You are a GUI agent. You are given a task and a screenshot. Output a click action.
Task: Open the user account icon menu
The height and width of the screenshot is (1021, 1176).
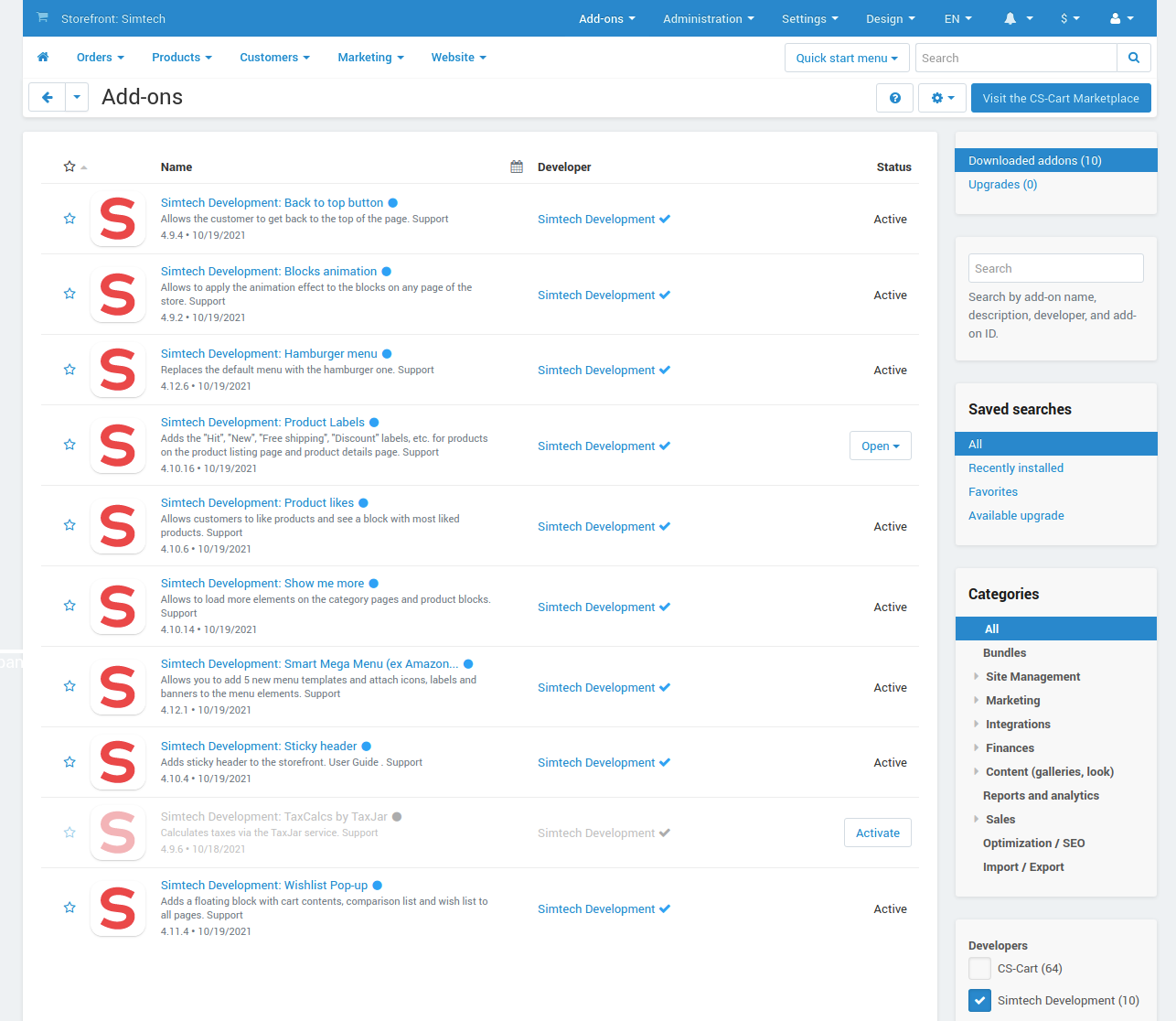(x=1121, y=18)
